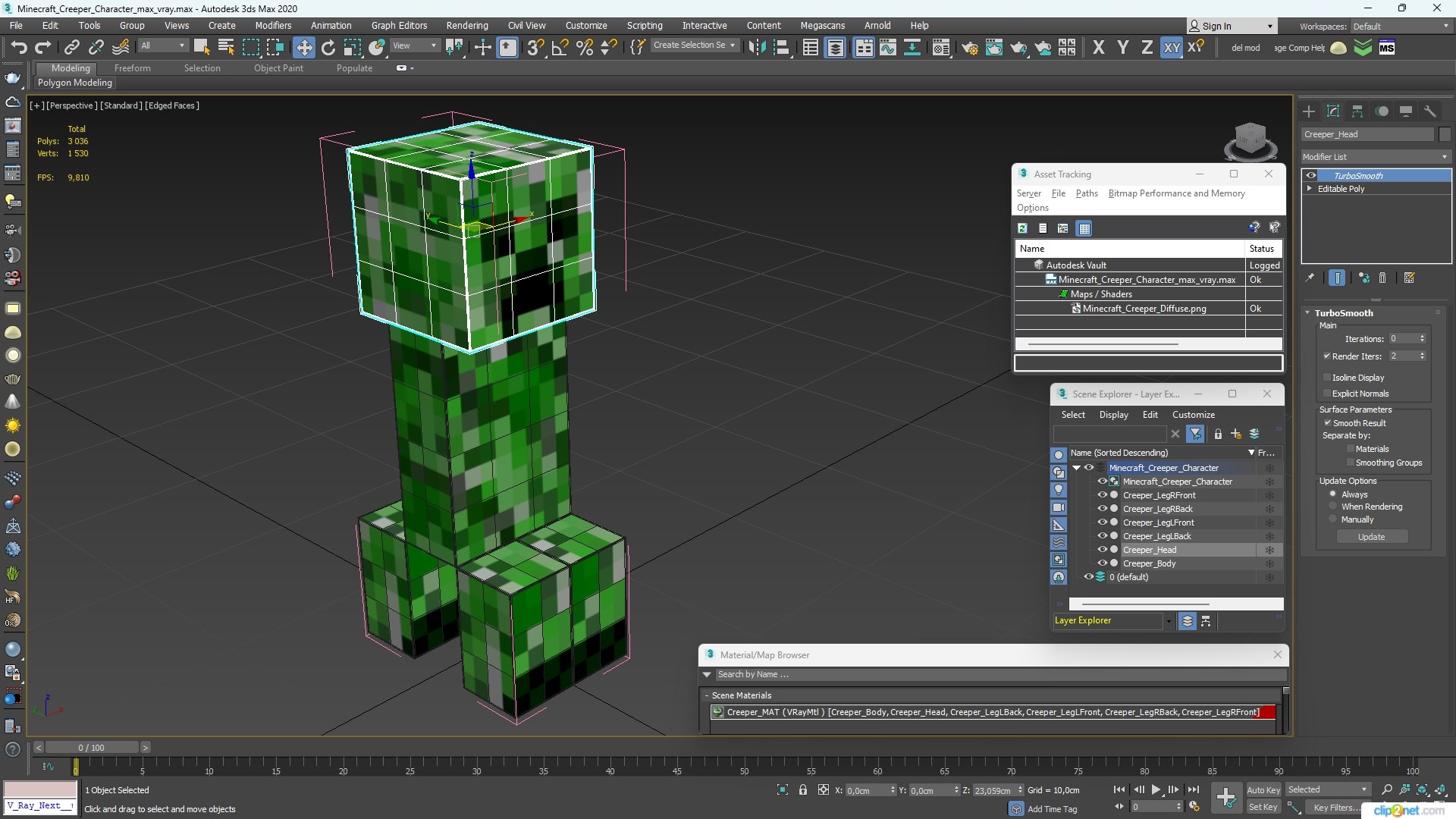The width and height of the screenshot is (1456, 819).
Task: Activate Select and Scale tool
Action: [x=353, y=48]
